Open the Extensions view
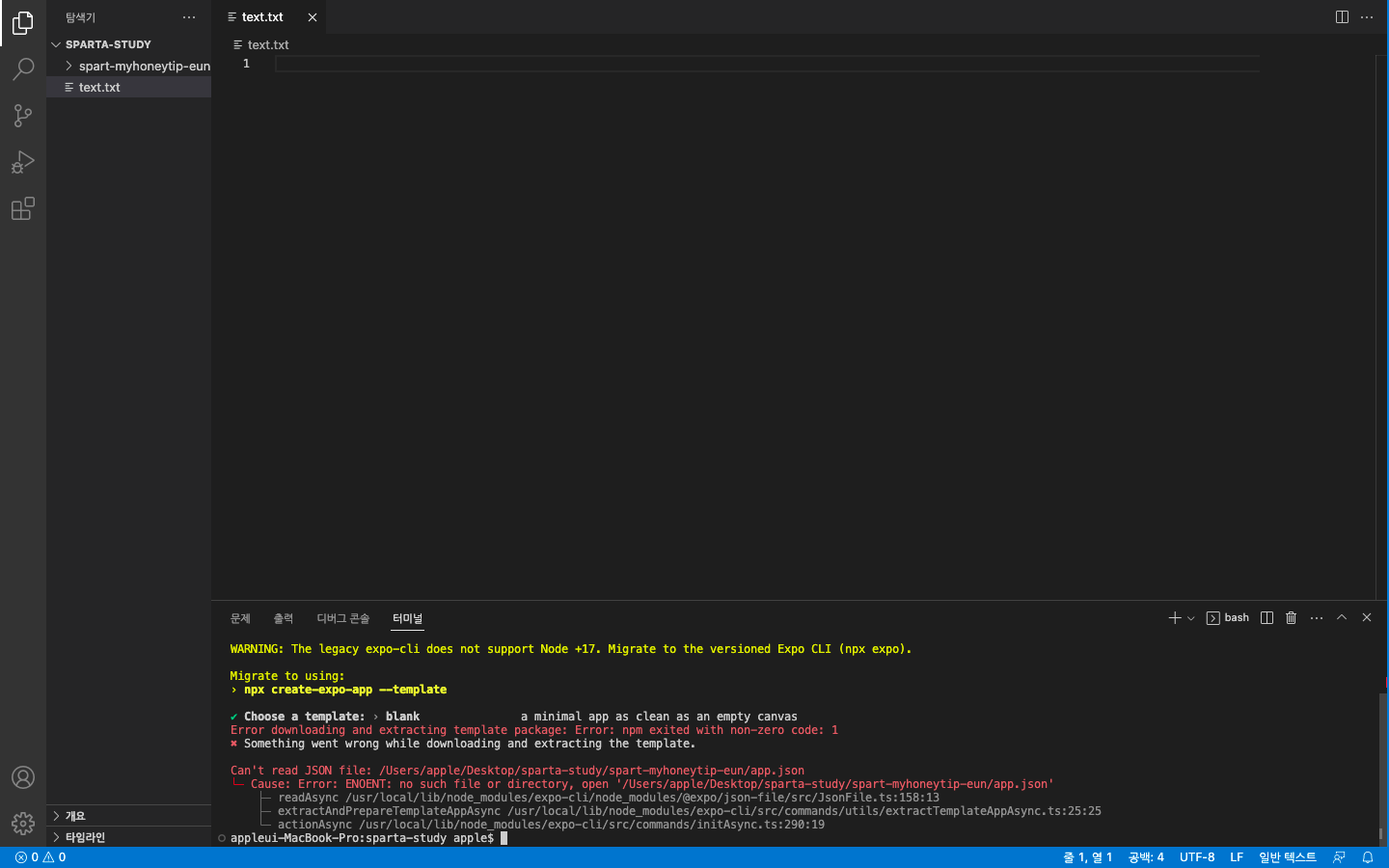This screenshot has height=868, width=1389. click(x=23, y=208)
